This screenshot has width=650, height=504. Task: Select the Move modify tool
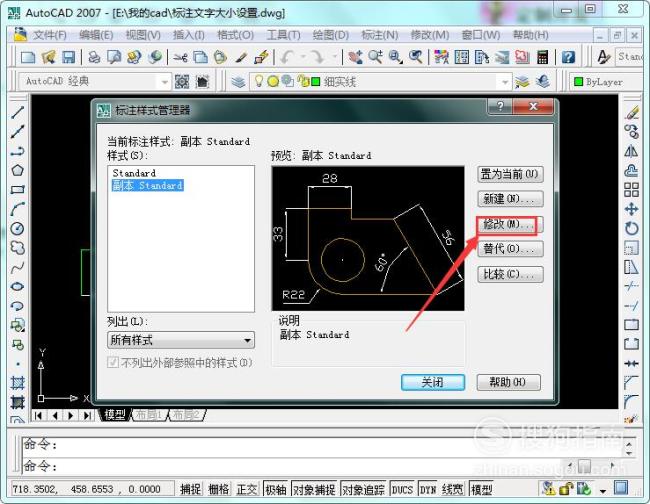tap(631, 209)
